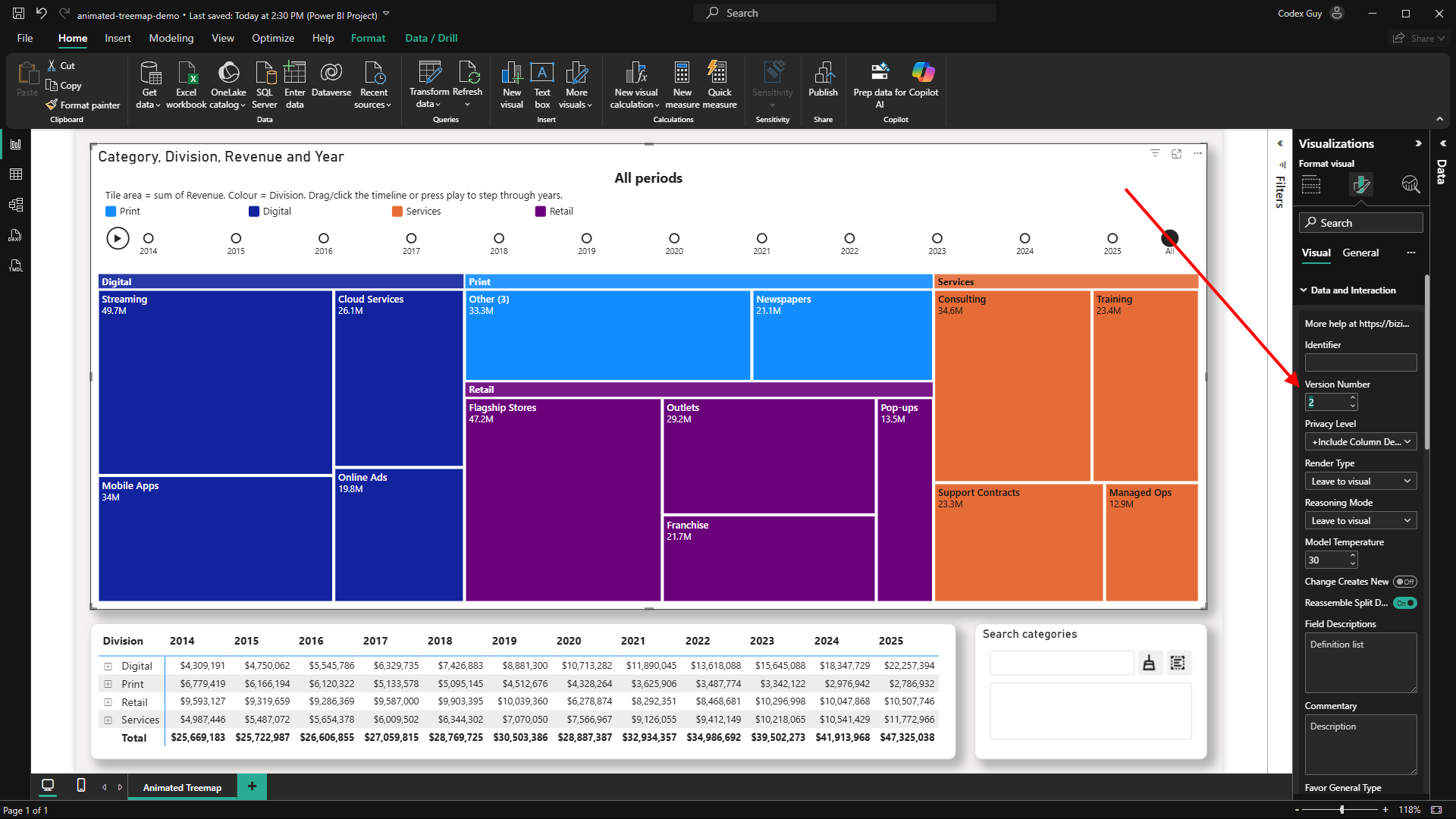Switch to Table view in left sidebar
The width and height of the screenshot is (1456, 819).
point(16,174)
